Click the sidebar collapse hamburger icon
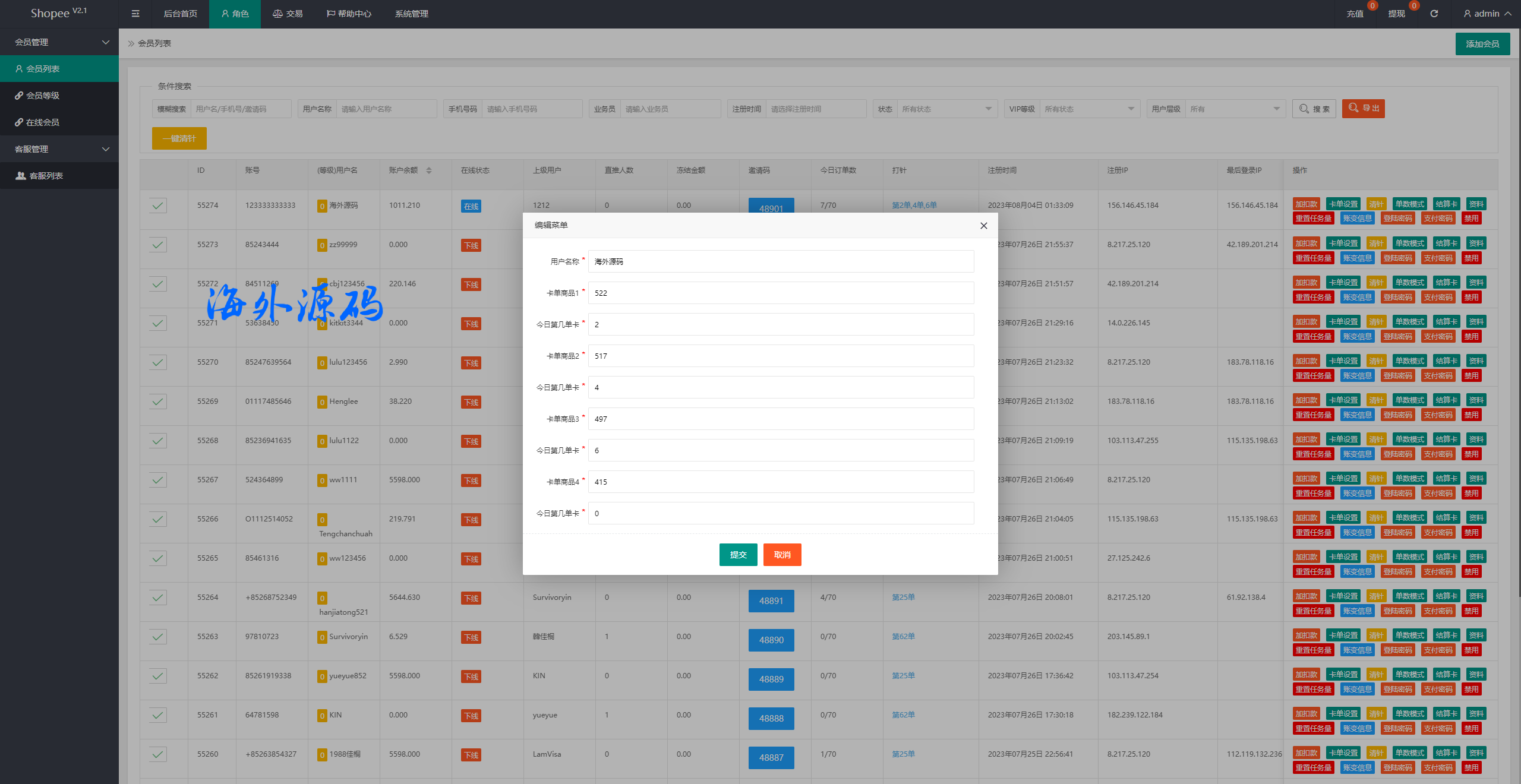 (x=135, y=14)
